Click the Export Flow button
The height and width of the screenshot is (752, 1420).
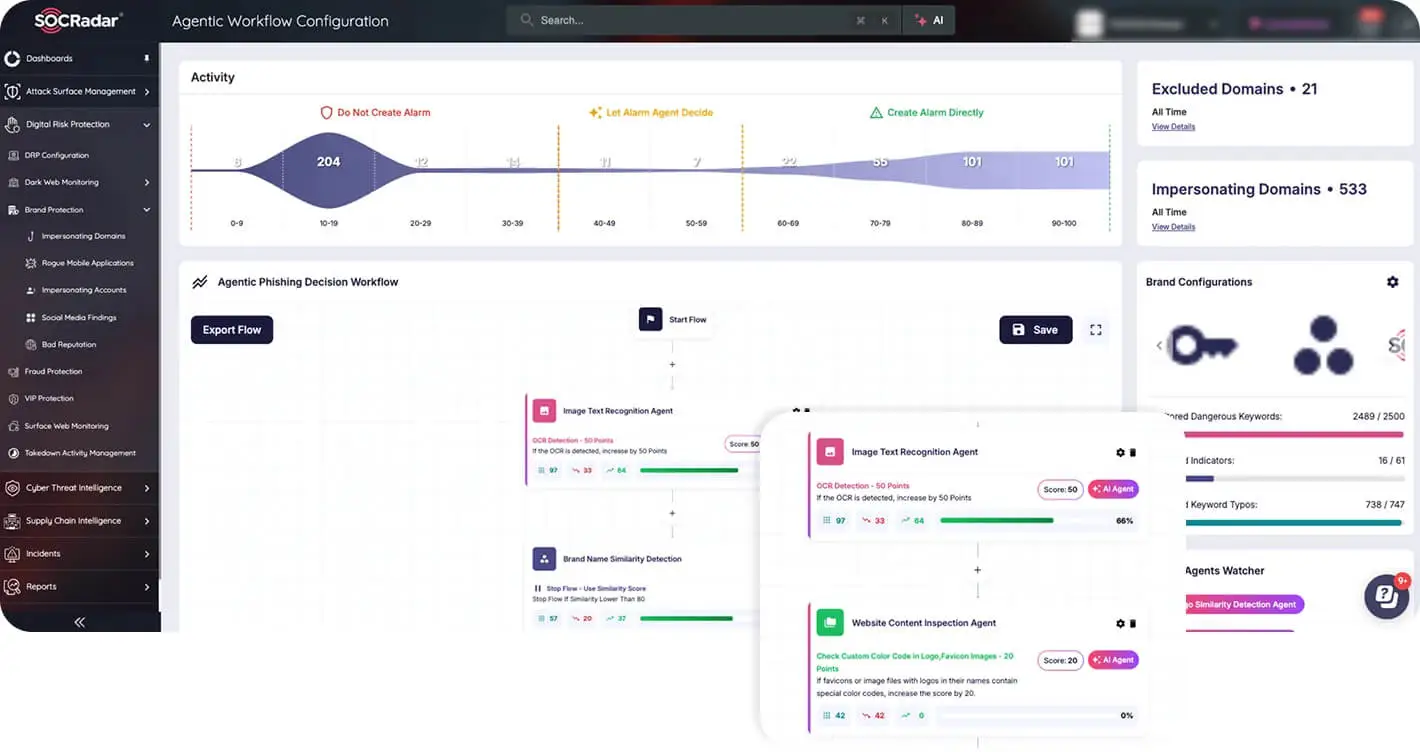point(232,330)
